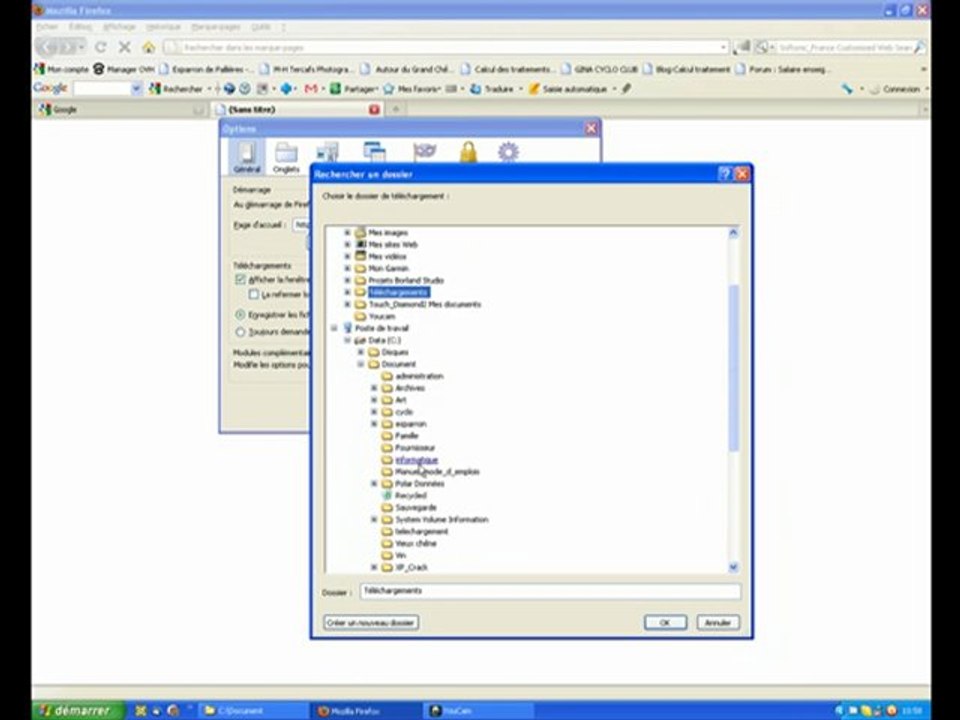Expand the Mon Garmin folder

pyautogui.click(x=347, y=268)
